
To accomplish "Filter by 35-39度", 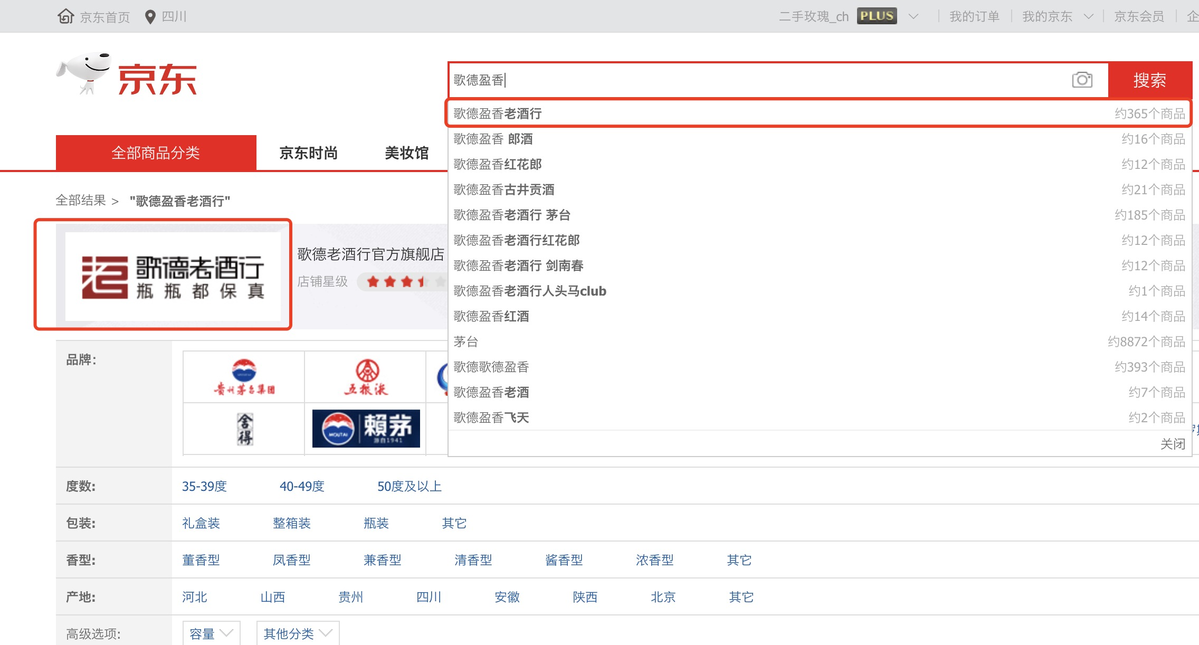I will (204, 486).
